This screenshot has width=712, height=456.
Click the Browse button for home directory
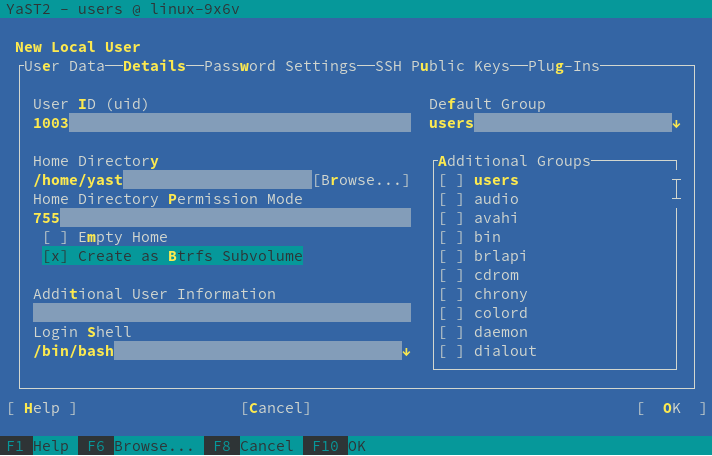(x=361, y=180)
